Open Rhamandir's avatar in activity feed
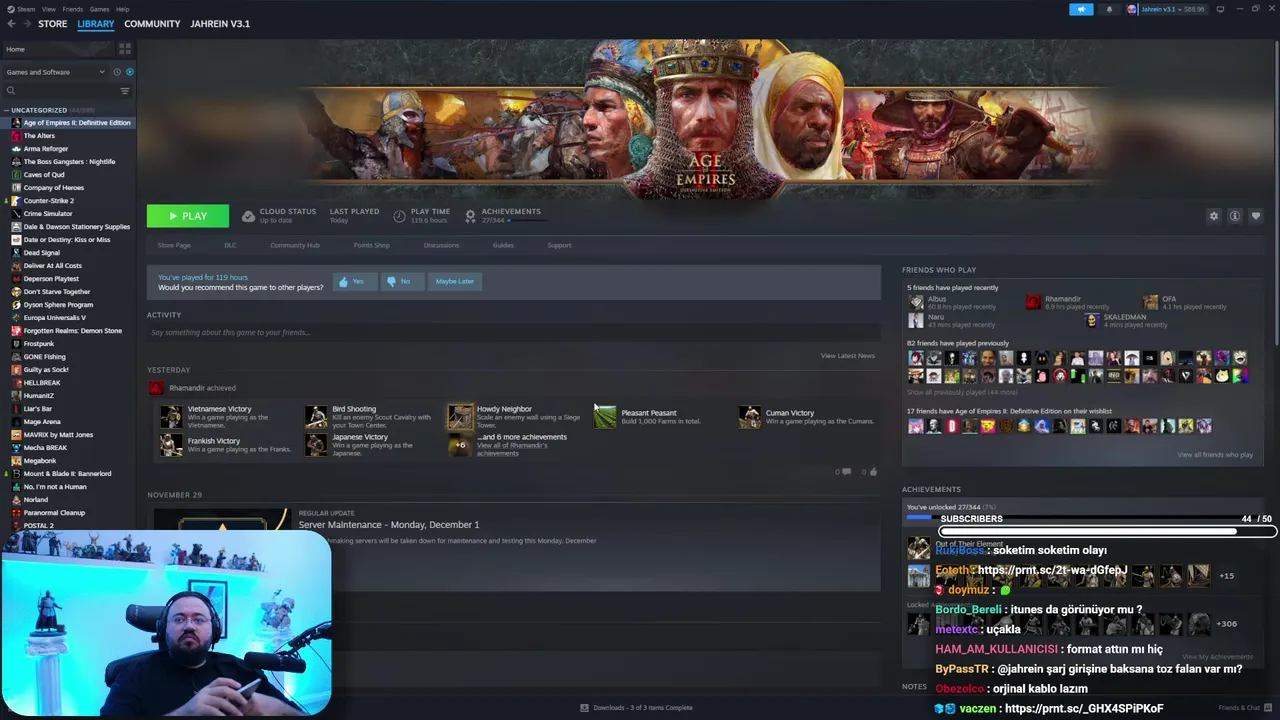This screenshot has width=1280, height=720. point(156,388)
